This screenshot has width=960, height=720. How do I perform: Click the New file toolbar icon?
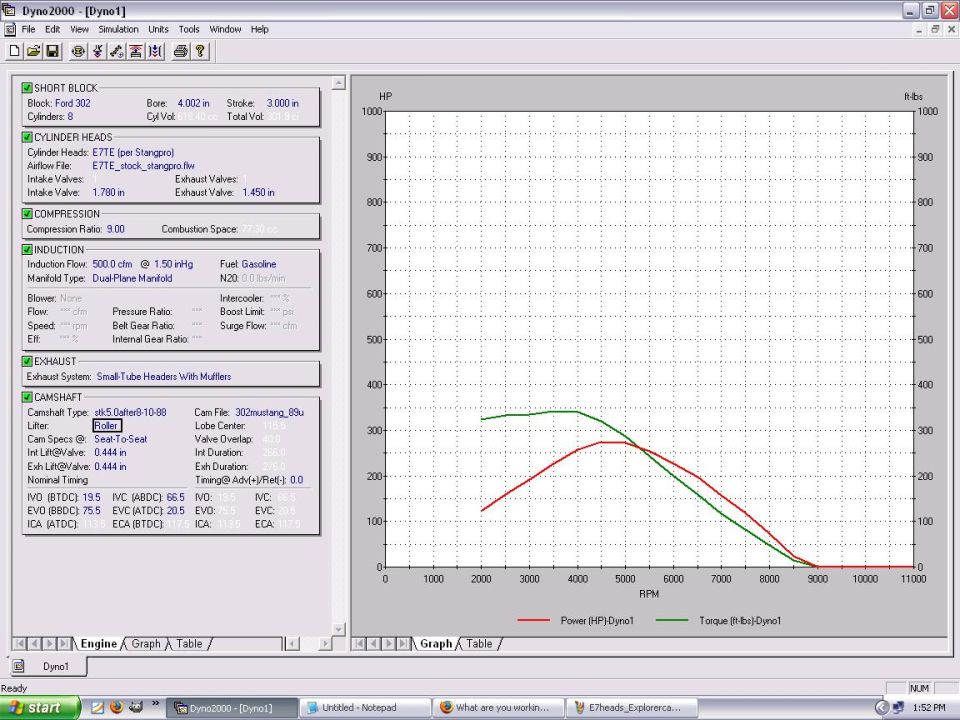click(x=14, y=51)
